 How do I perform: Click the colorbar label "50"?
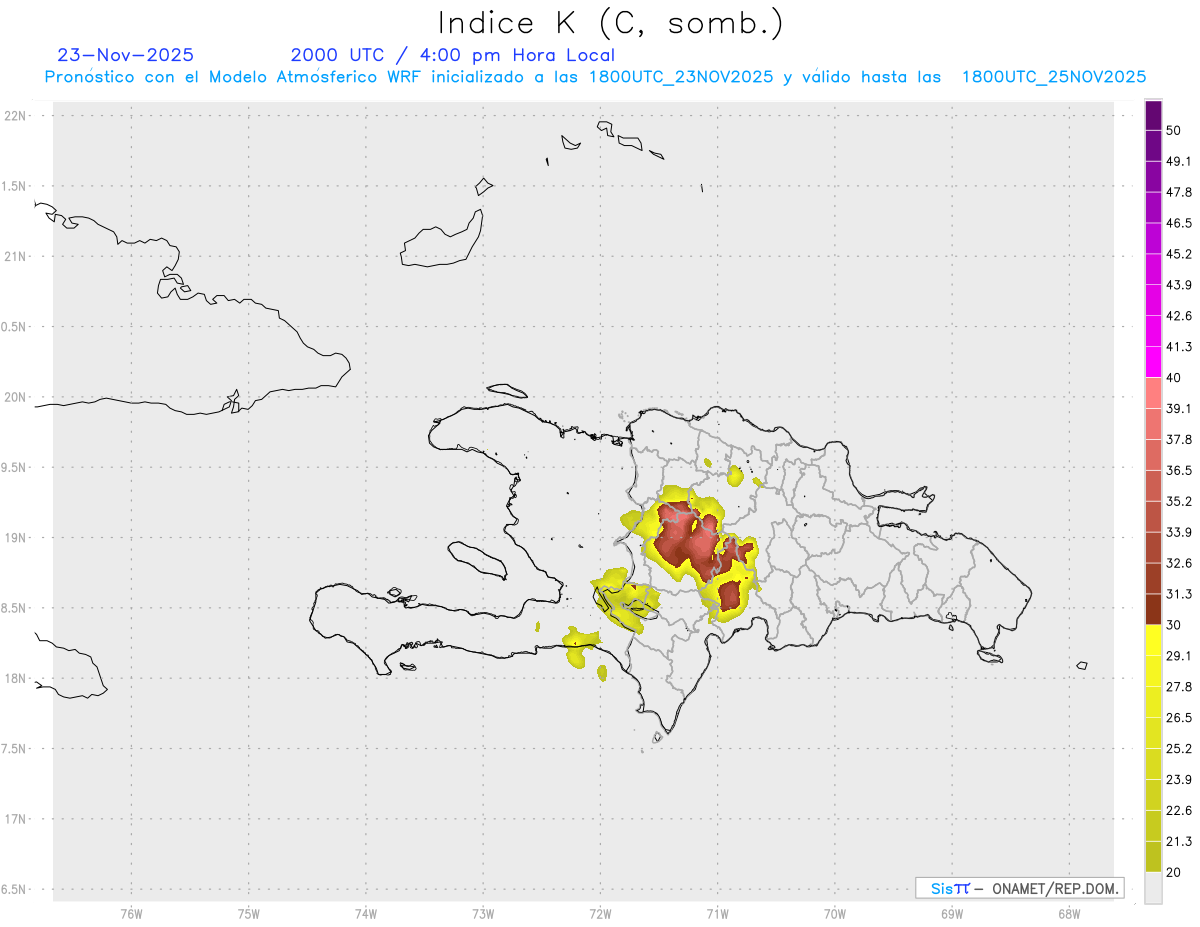point(1174,130)
